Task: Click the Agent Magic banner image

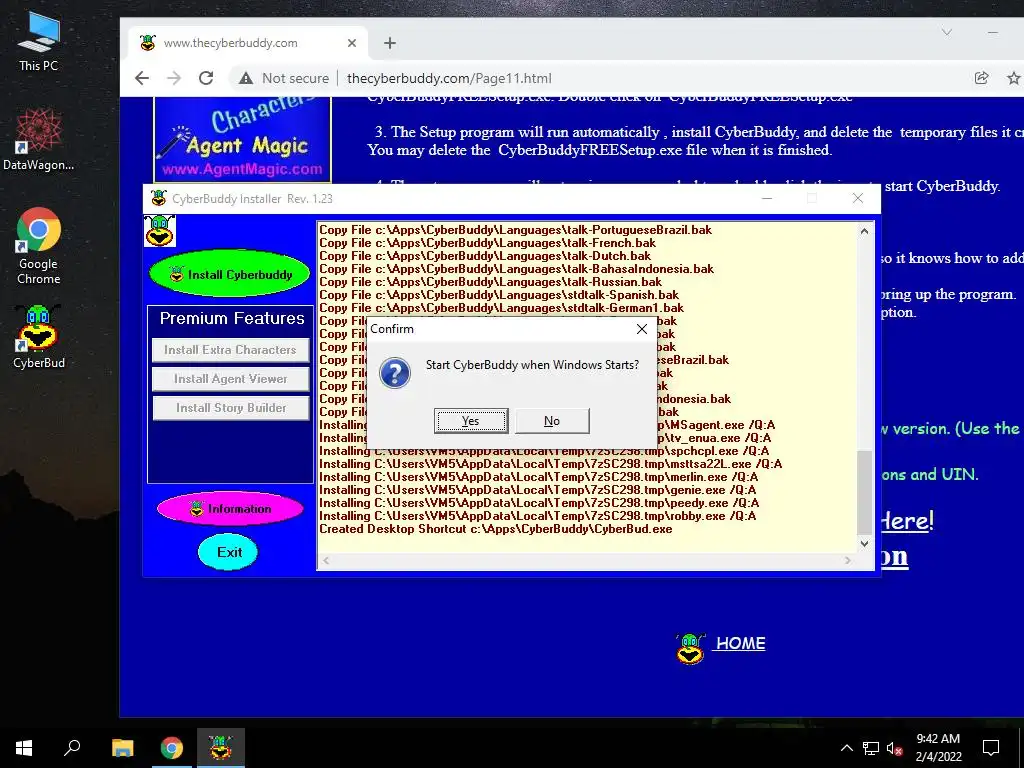Action: [x=242, y=139]
